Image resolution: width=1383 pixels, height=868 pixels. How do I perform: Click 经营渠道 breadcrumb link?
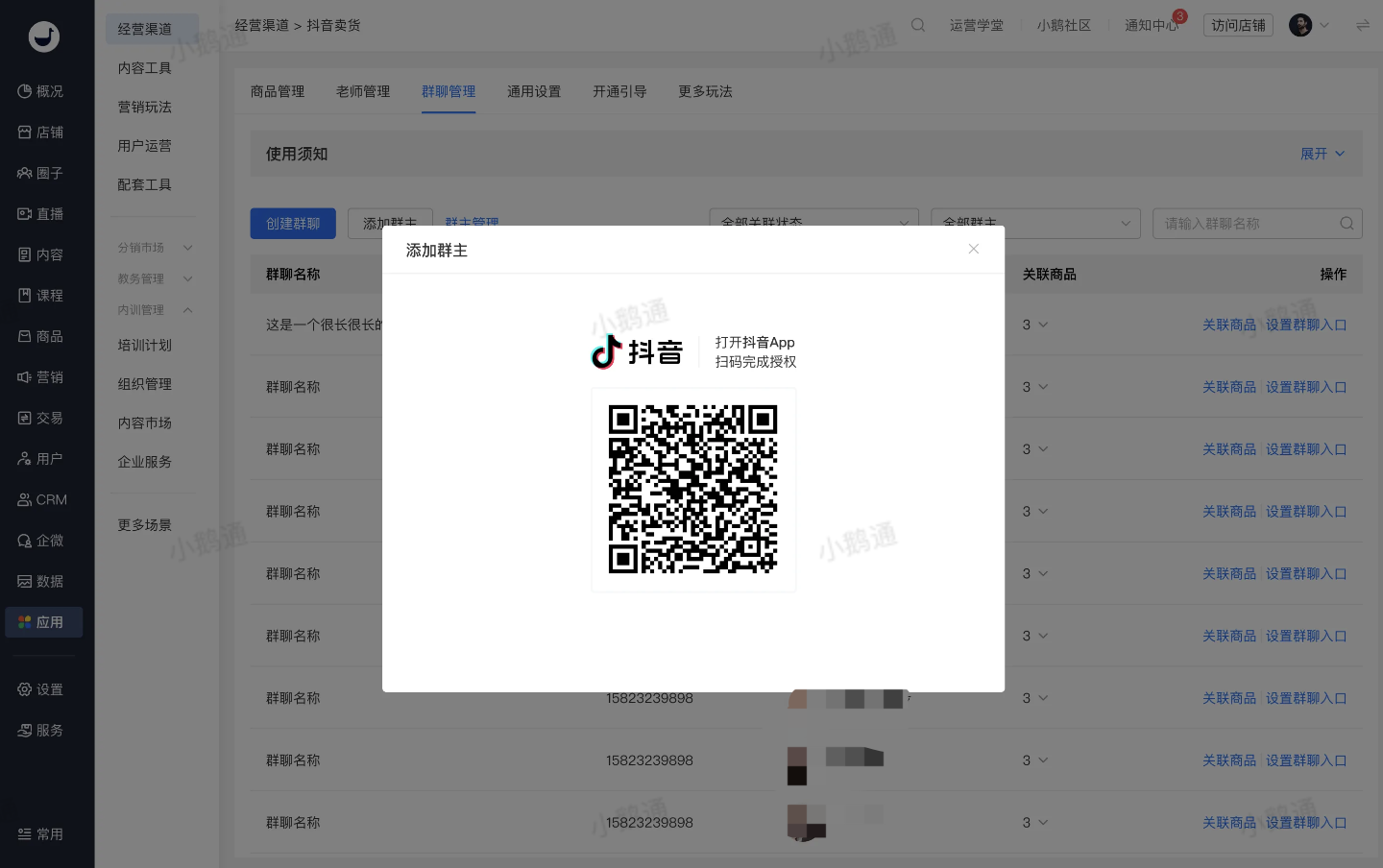coord(261,25)
